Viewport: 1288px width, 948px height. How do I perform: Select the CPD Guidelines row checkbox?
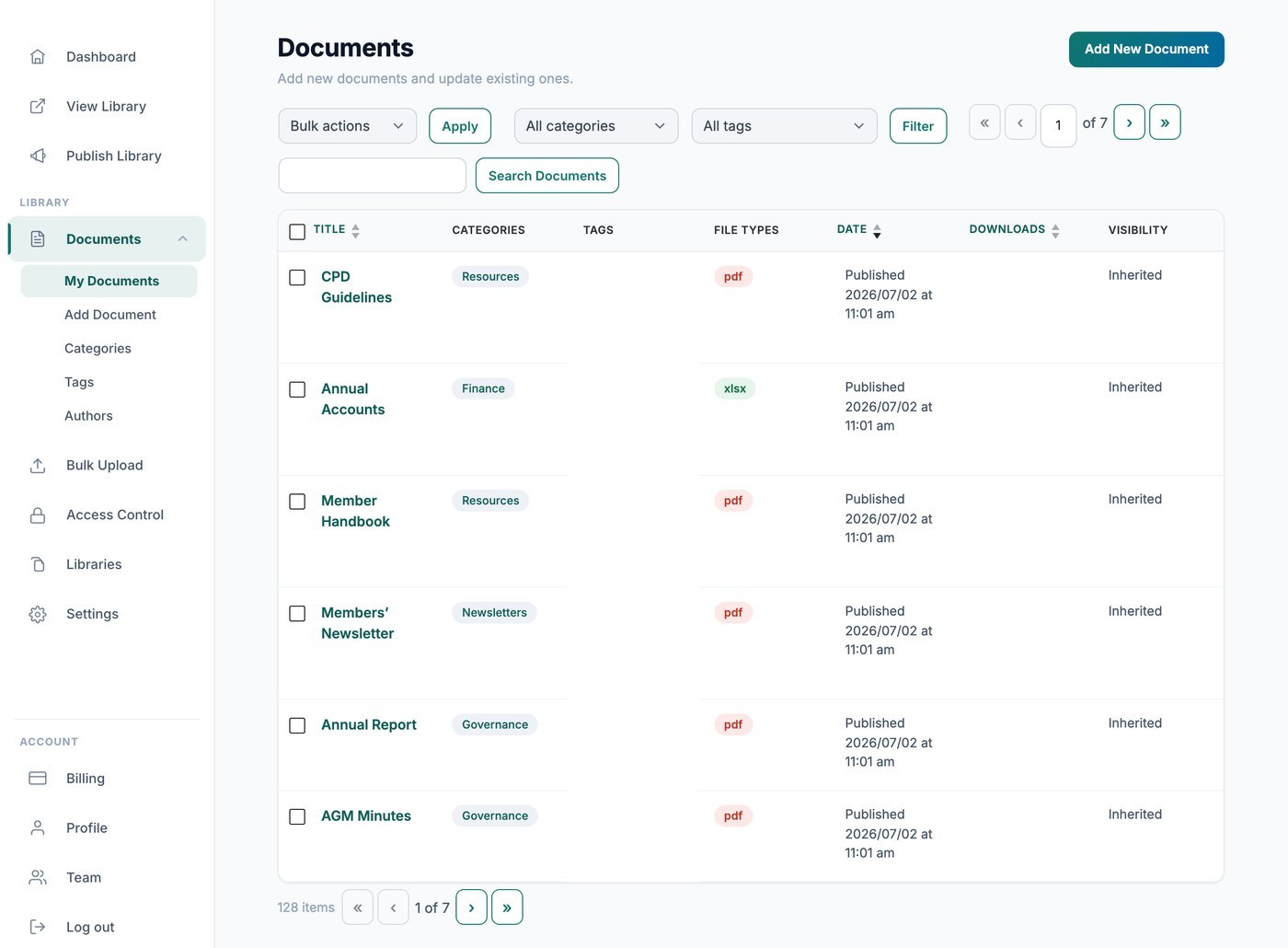(x=297, y=277)
